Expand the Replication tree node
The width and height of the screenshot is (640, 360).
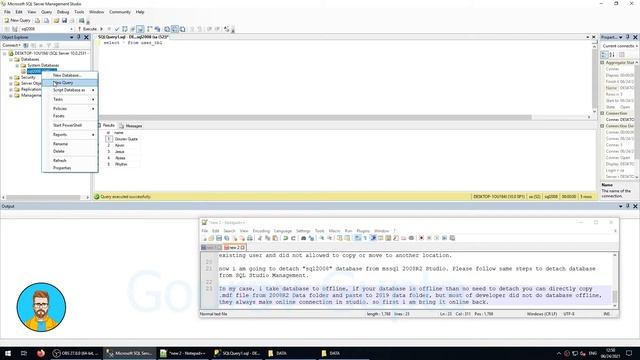click(x=11, y=89)
